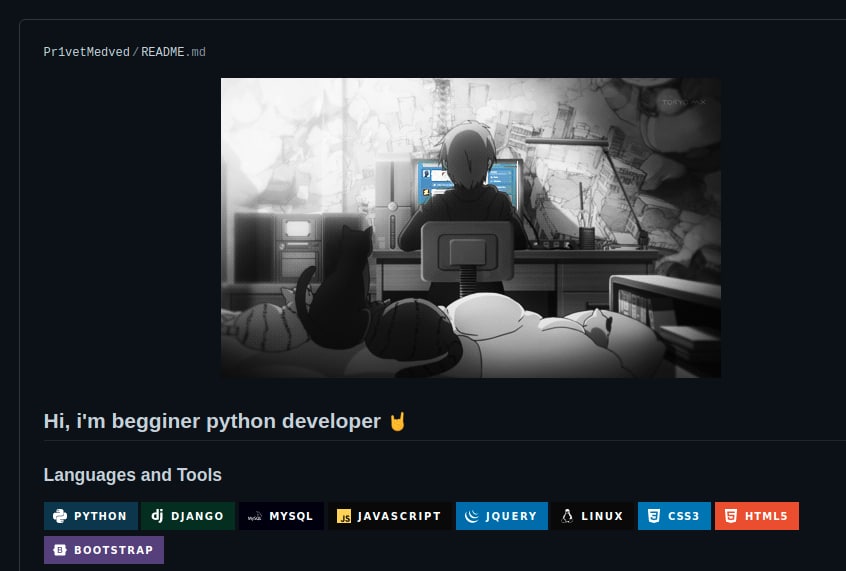Viewport: 846px width, 571px height.
Task: Click the HTML5 badge
Action: 757,516
